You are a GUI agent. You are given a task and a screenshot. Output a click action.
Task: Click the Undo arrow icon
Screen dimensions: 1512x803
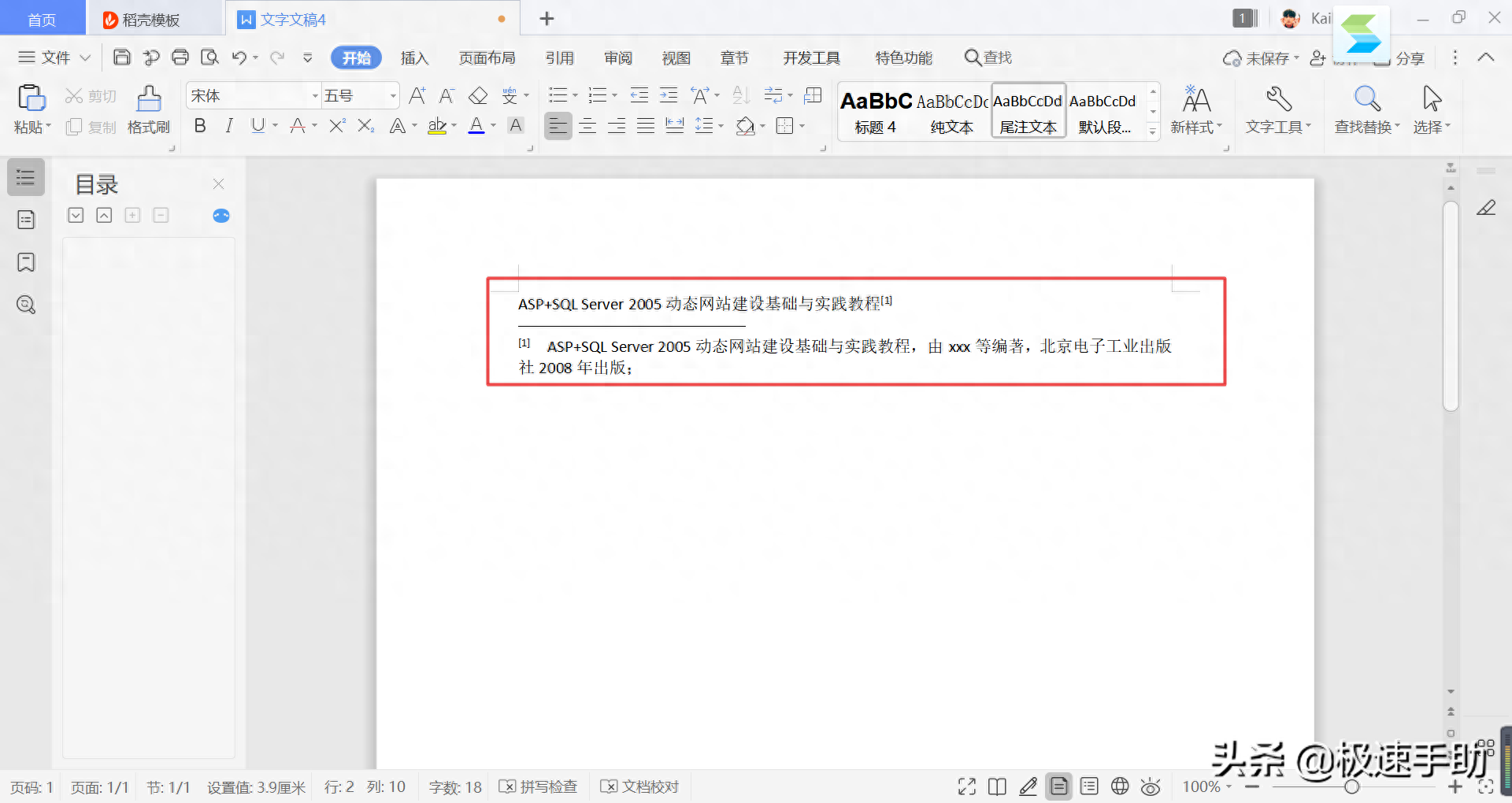(x=239, y=57)
